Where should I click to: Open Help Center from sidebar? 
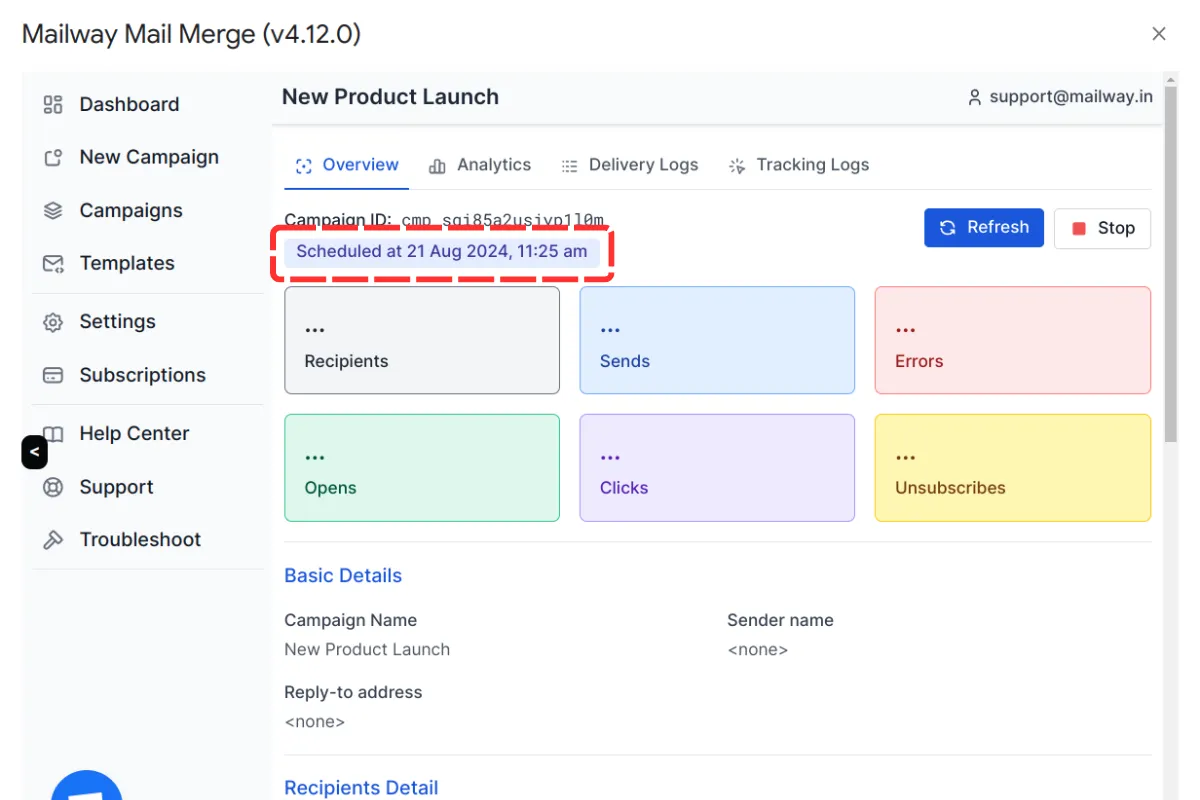tap(134, 433)
